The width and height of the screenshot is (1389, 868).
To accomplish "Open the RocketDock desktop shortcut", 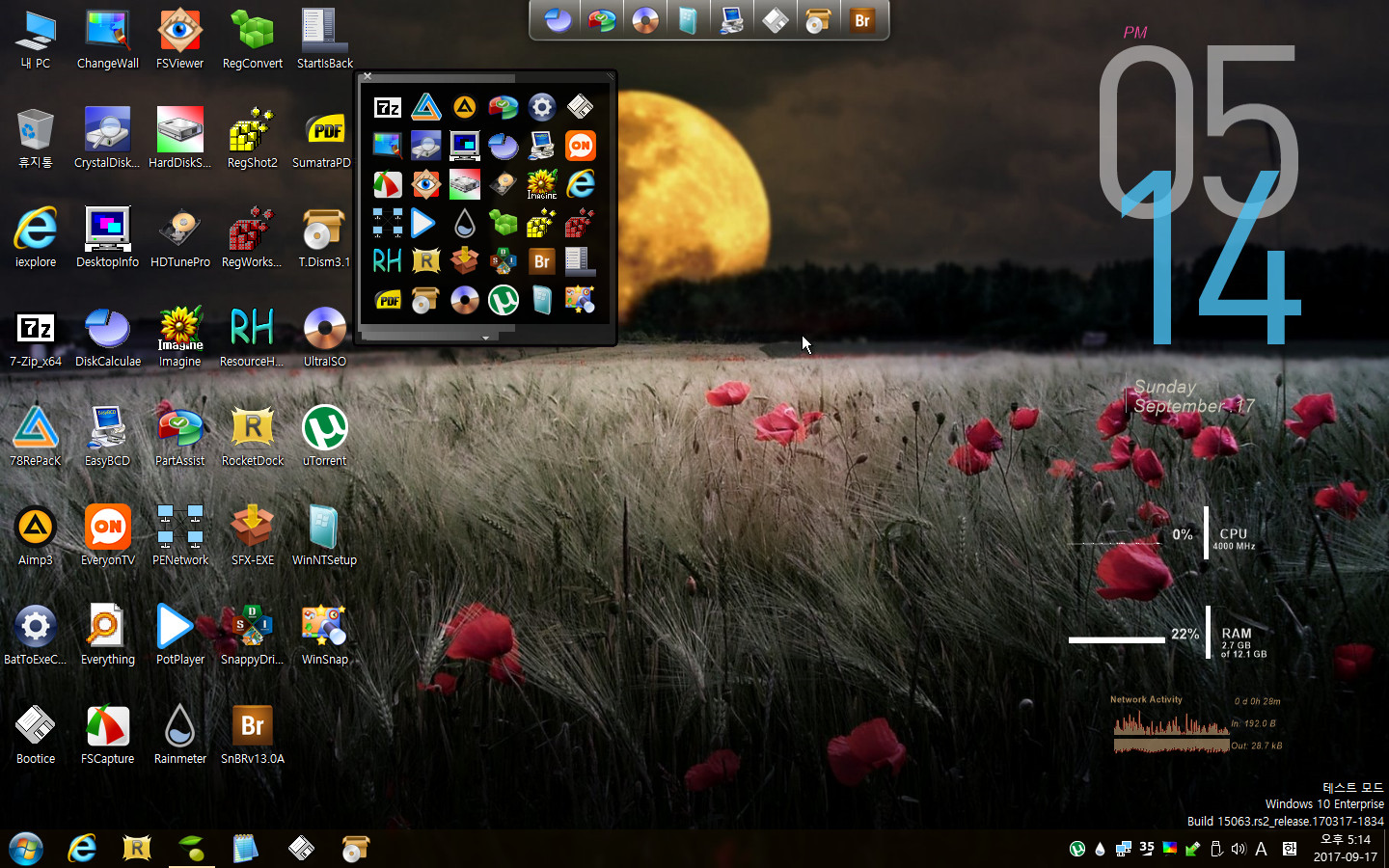I will (x=253, y=437).
